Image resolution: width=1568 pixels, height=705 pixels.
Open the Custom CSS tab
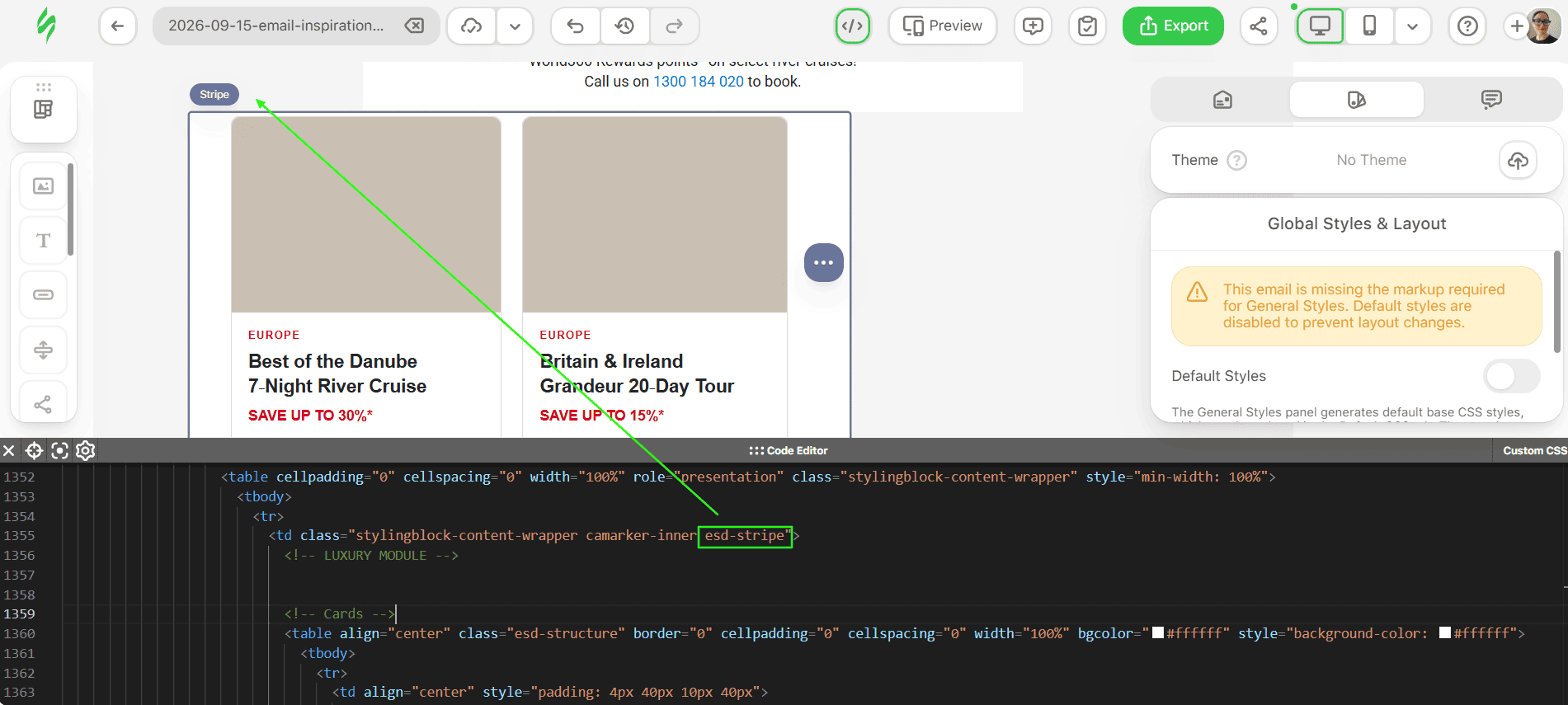(x=1534, y=450)
